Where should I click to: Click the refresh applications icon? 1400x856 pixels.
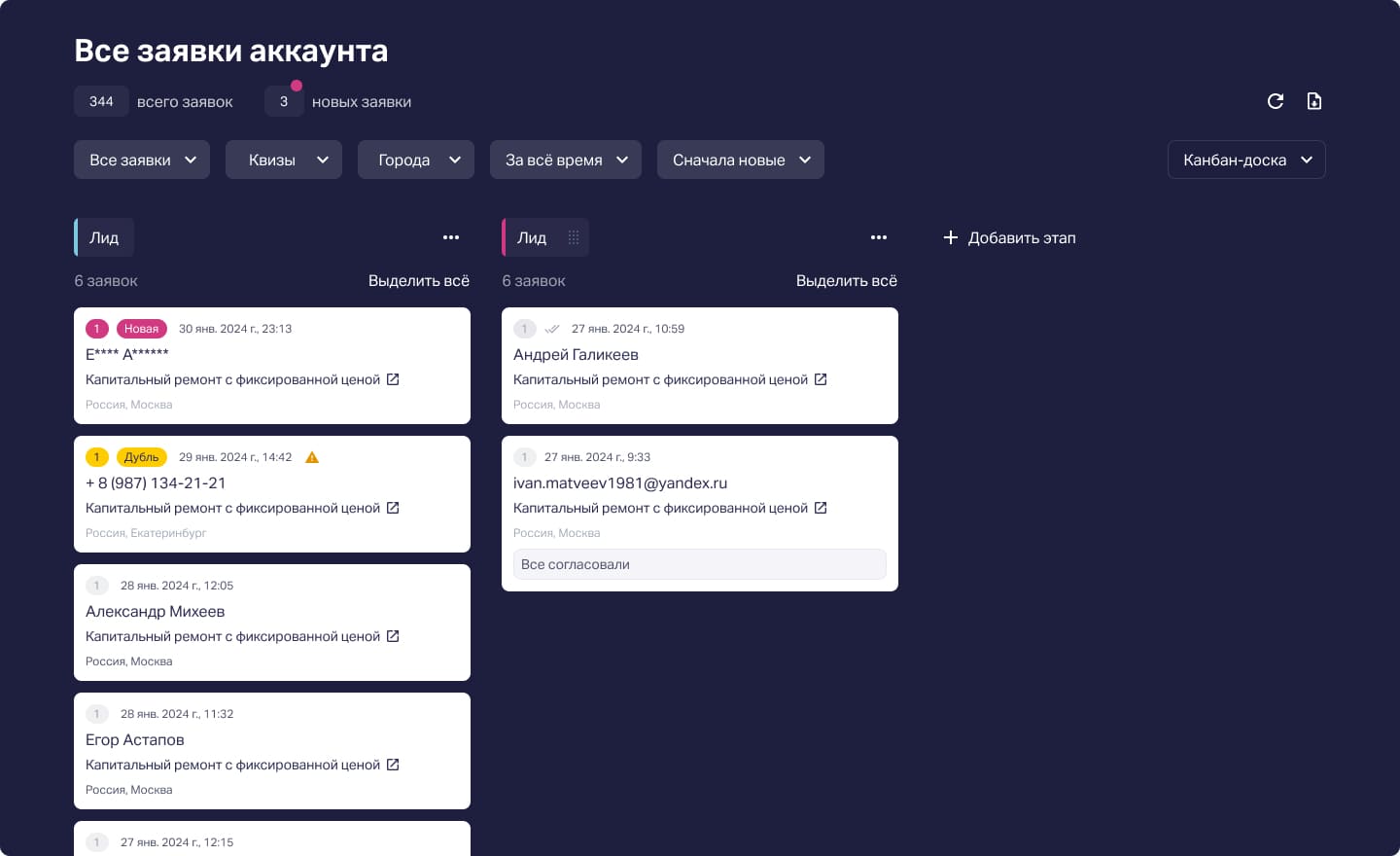coord(1275,101)
